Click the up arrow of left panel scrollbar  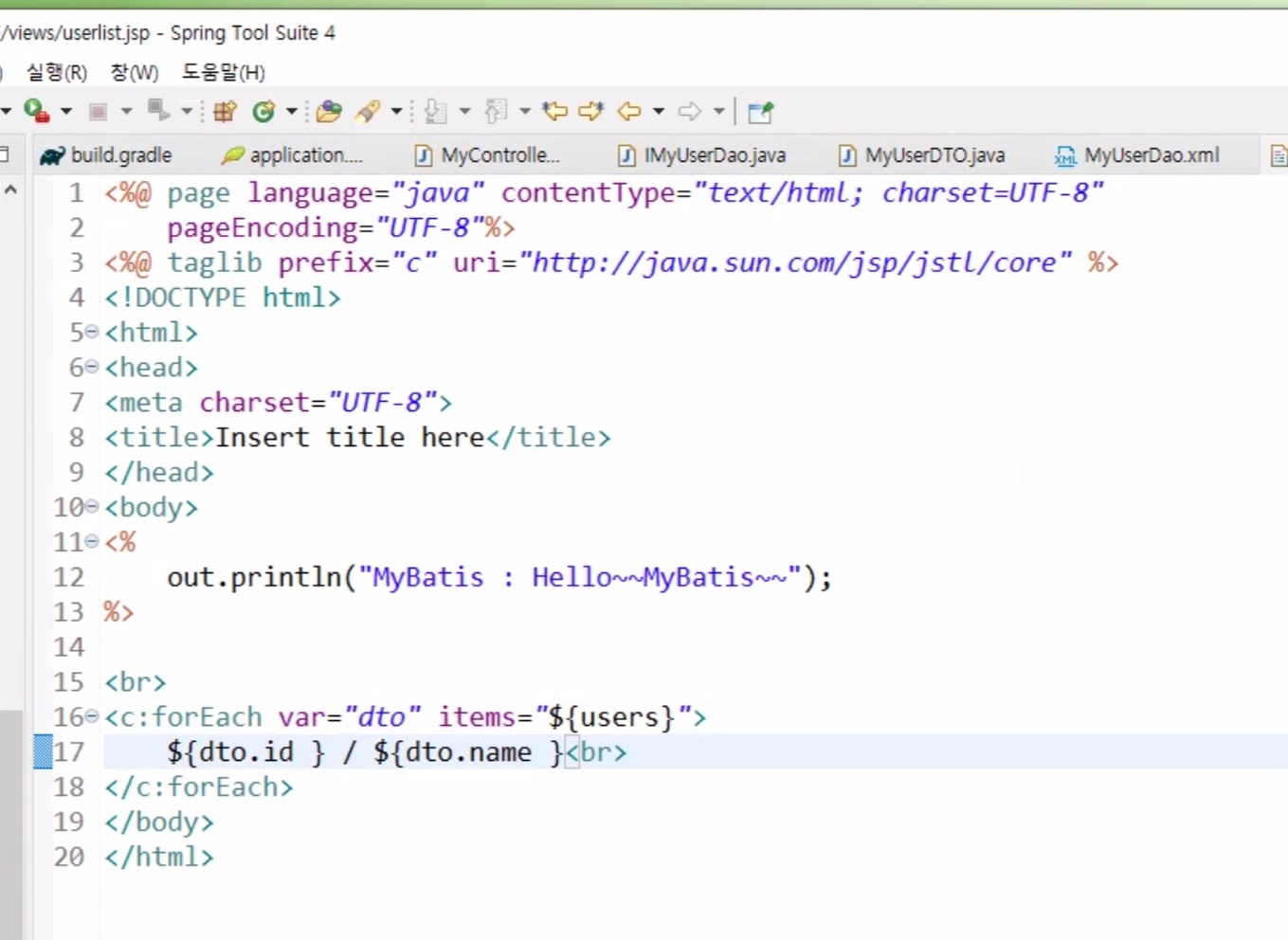tap(10, 190)
